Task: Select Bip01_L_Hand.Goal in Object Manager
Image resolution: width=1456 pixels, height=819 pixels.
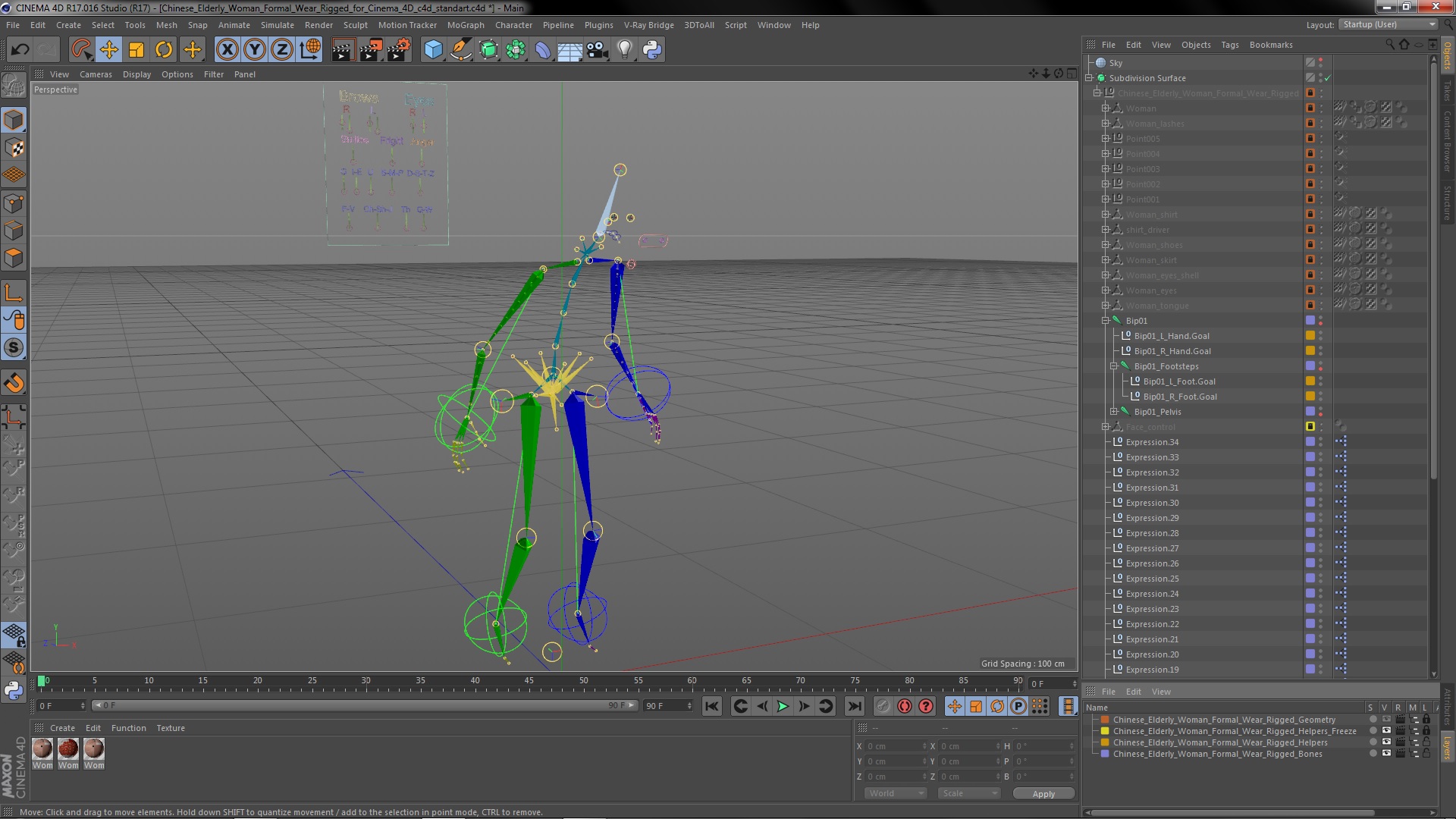Action: pyautogui.click(x=1172, y=336)
